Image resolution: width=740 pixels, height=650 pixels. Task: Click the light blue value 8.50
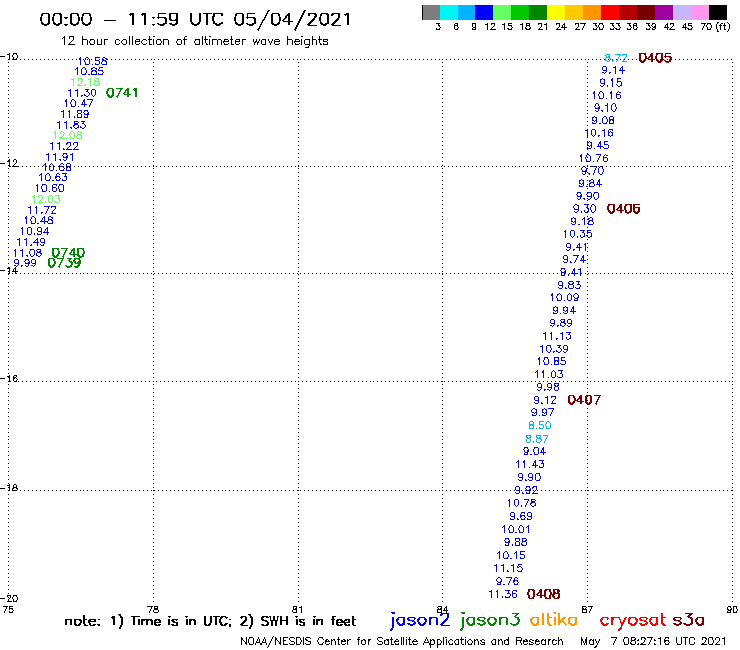539,425
